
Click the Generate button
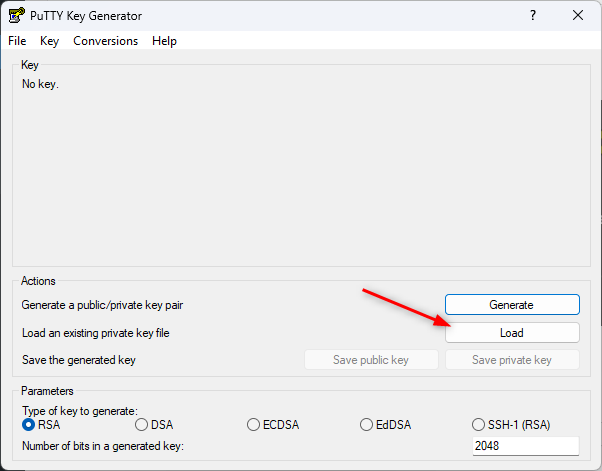(512, 305)
